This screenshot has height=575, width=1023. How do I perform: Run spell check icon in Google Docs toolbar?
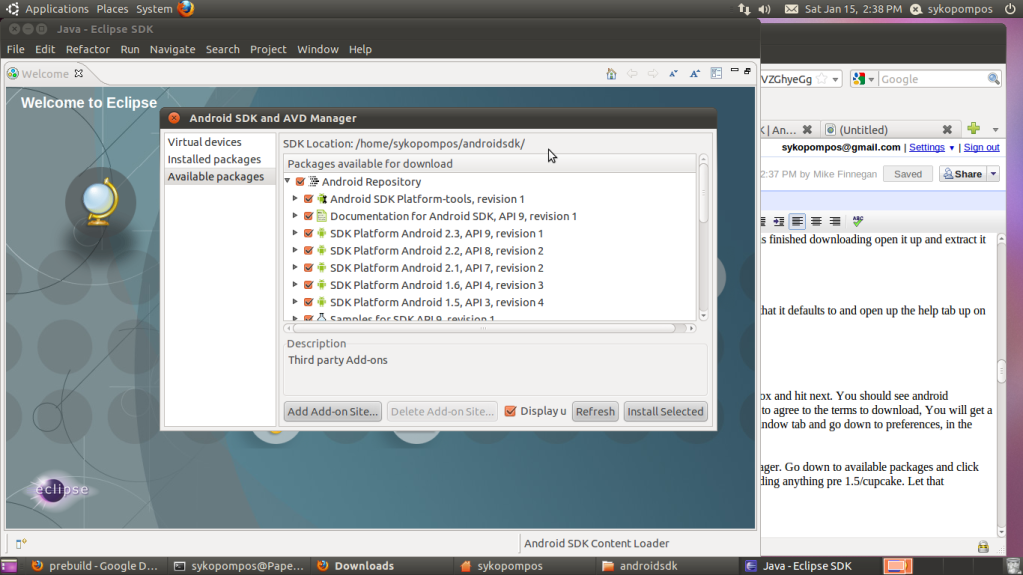coord(858,221)
